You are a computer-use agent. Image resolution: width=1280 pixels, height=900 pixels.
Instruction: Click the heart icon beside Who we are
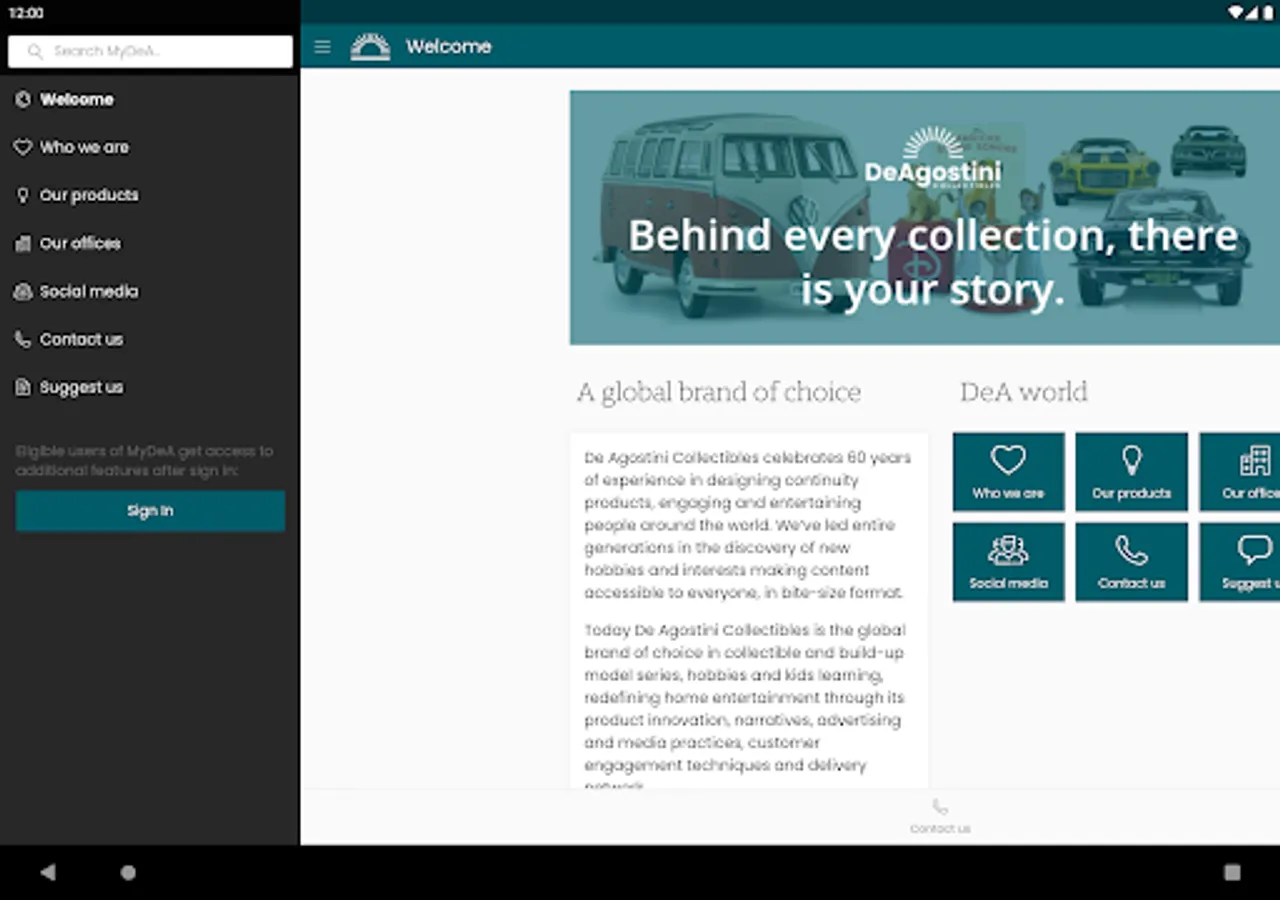point(23,147)
